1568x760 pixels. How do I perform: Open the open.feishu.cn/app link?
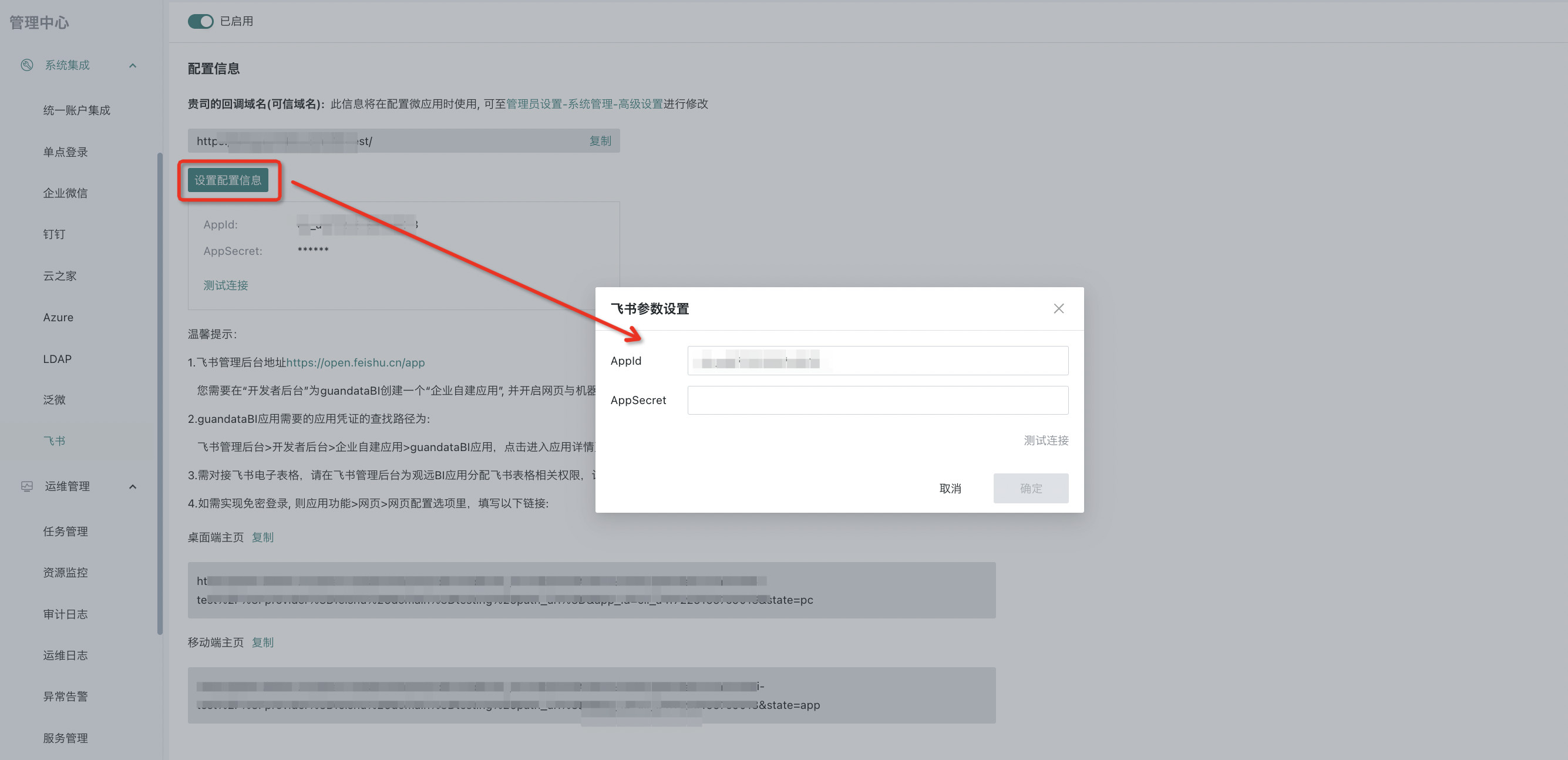(x=355, y=362)
